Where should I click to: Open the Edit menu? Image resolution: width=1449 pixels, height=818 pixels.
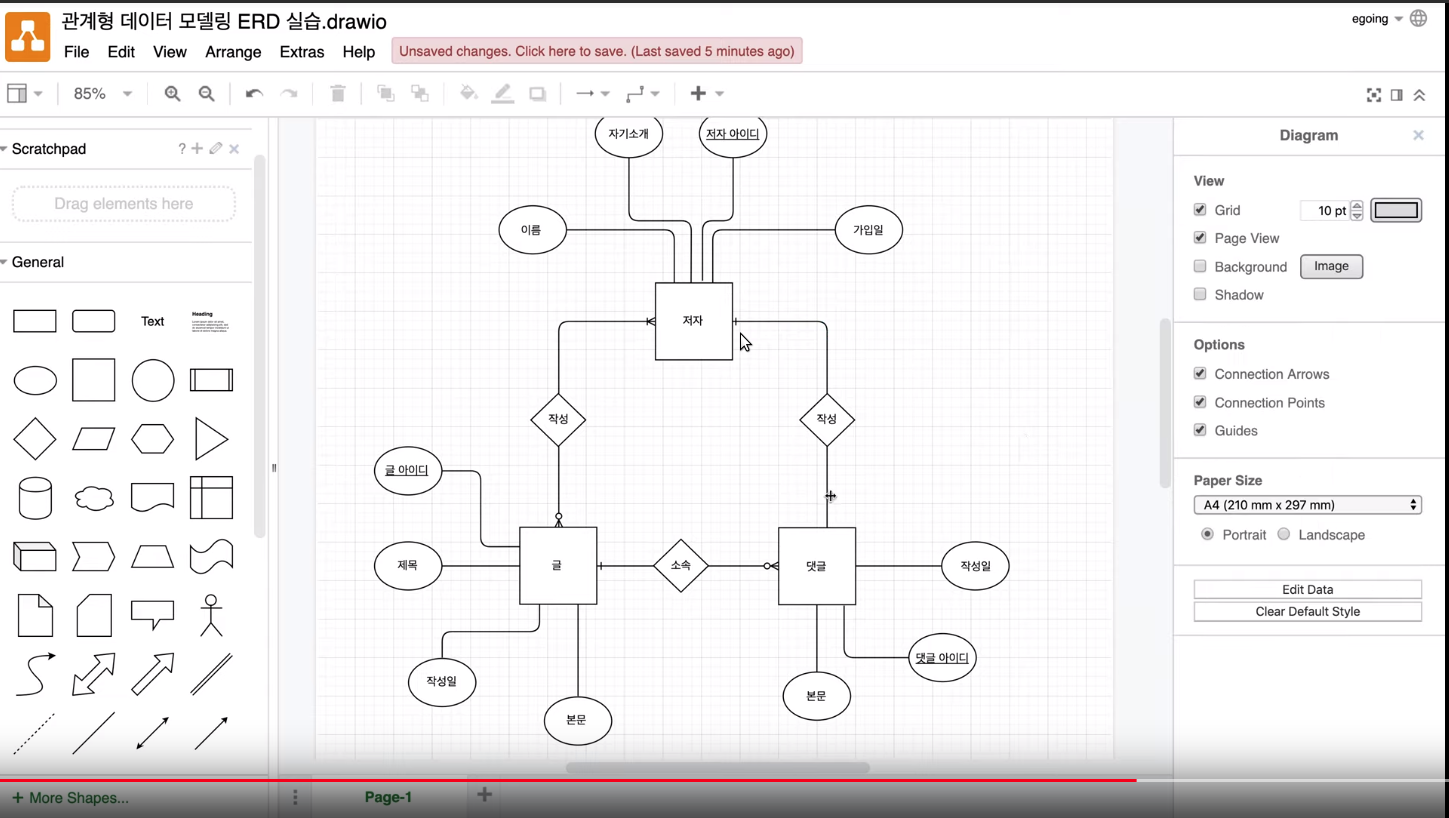pos(121,52)
